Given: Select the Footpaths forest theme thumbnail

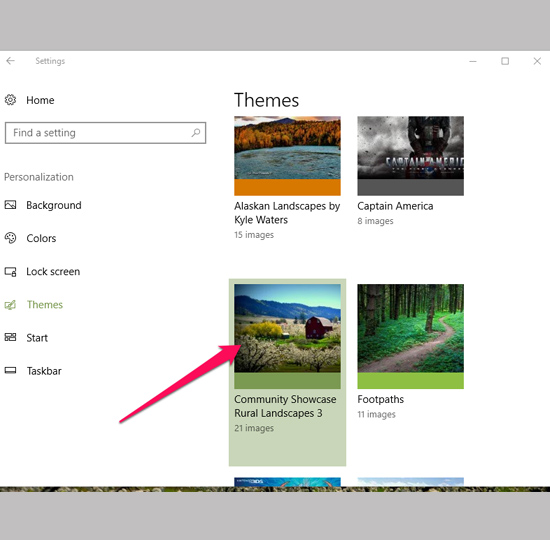Looking at the screenshot, I should pos(410,328).
